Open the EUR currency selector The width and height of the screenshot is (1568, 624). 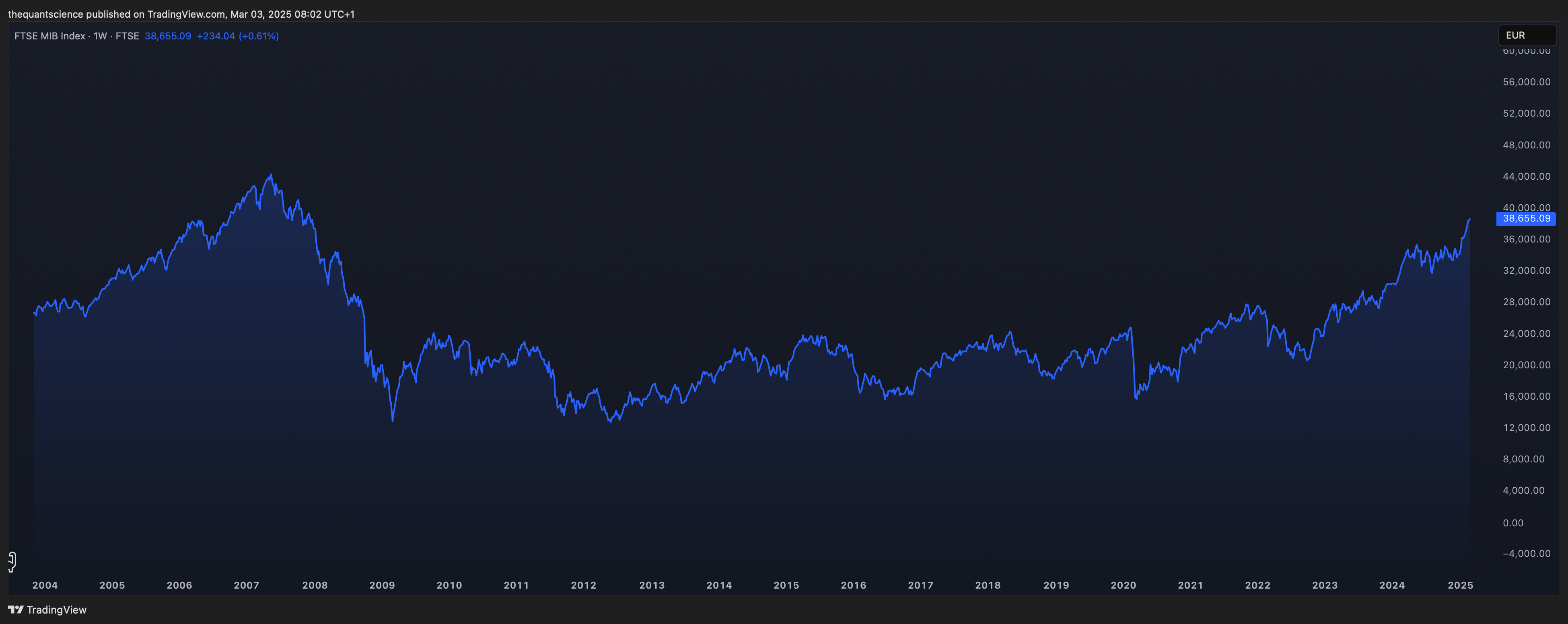point(1527,35)
